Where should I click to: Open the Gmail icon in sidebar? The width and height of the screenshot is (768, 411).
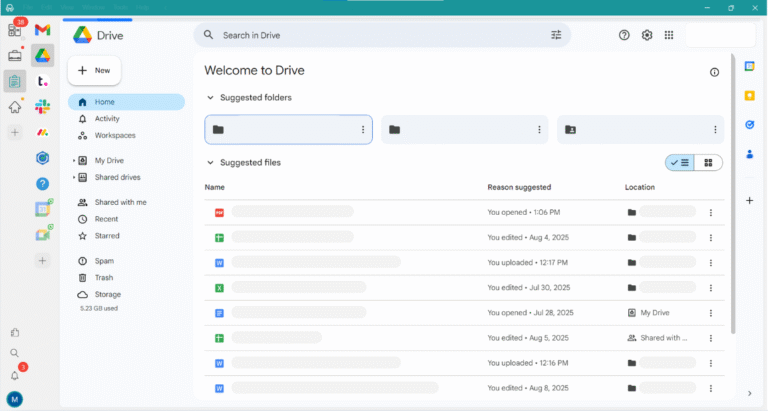click(42, 30)
